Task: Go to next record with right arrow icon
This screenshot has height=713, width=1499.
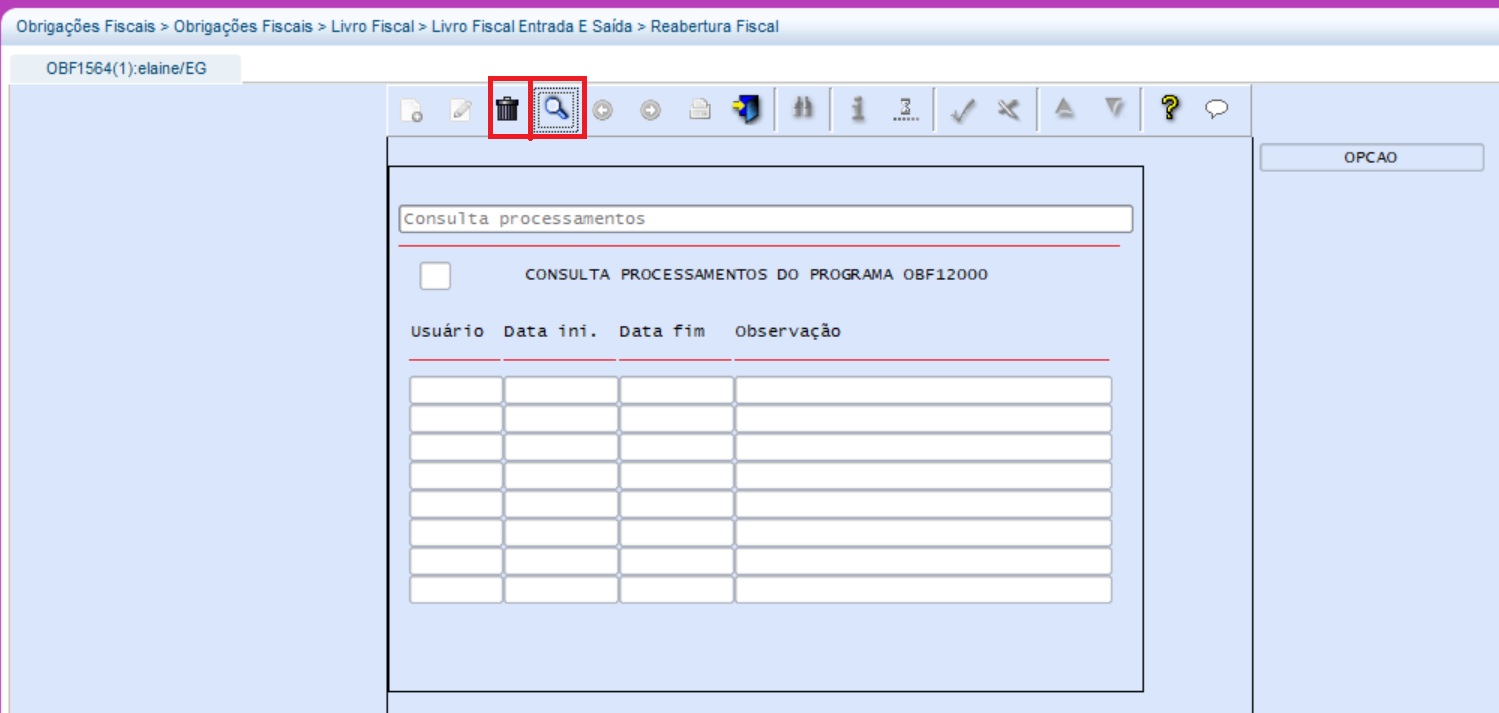Action: click(x=651, y=111)
